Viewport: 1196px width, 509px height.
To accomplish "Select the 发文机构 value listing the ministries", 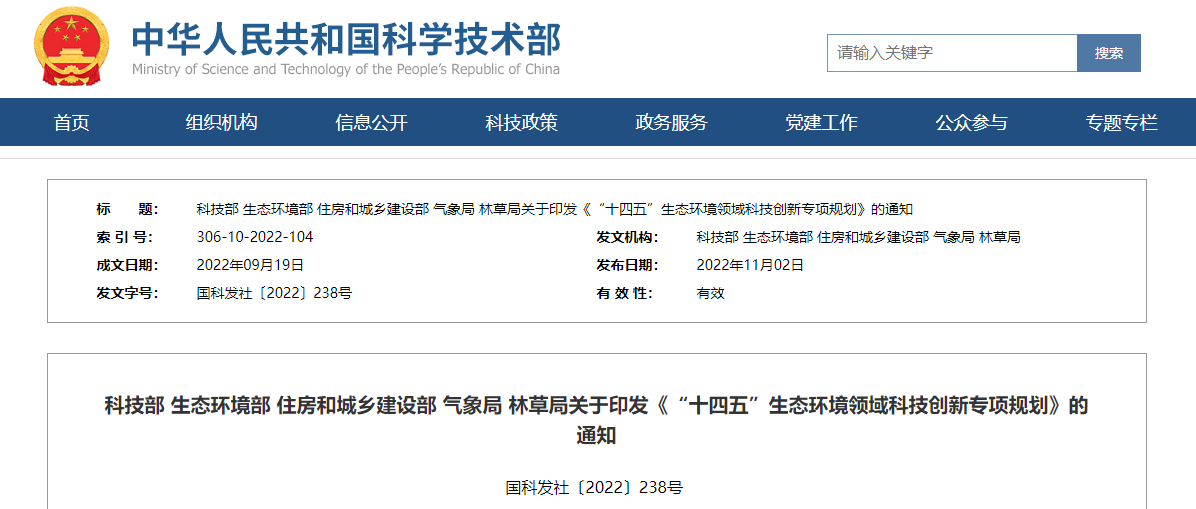I will [x=858, y=237].
